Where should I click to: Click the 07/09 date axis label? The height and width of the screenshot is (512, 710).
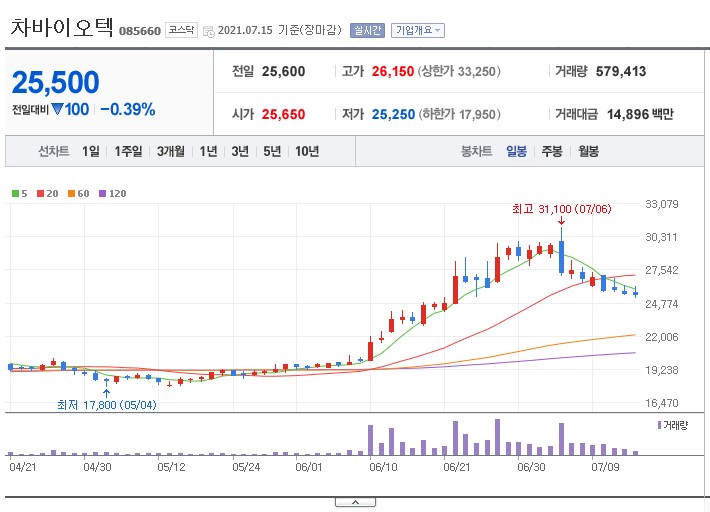pos(605,467)
